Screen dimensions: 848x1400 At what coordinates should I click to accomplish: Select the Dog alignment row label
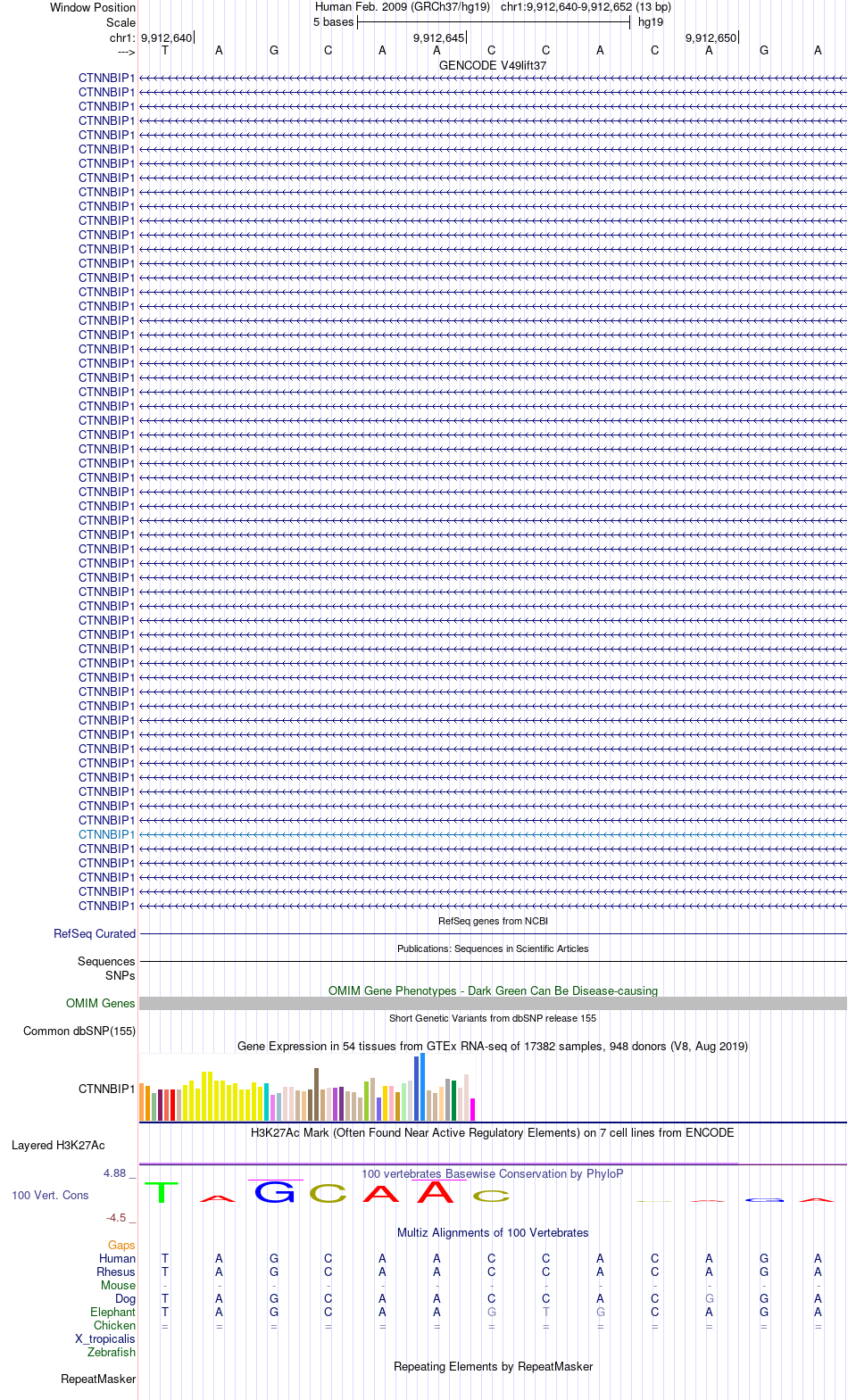click(125, 1298)
